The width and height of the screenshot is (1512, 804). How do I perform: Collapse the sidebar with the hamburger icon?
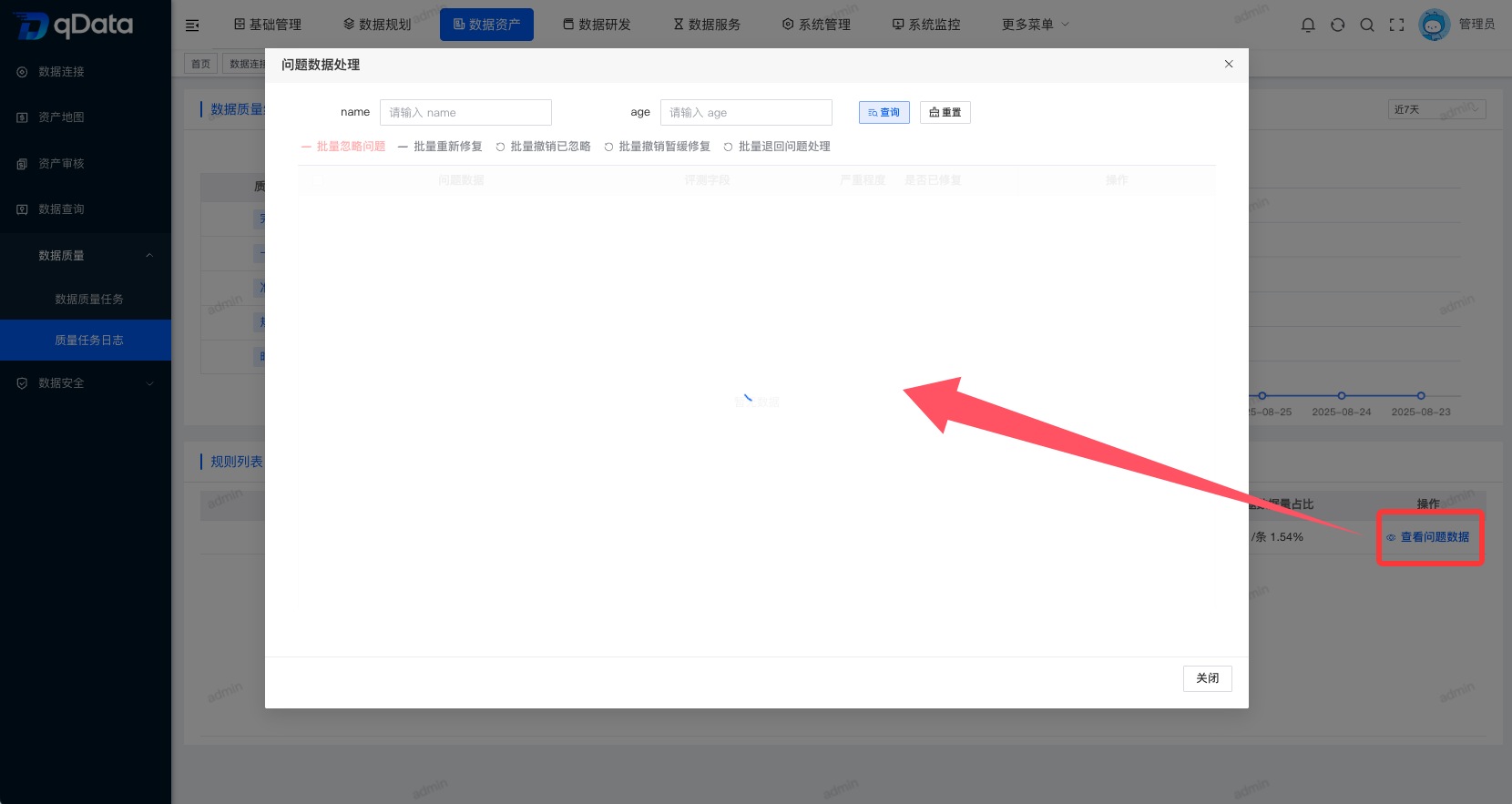[192, 25]
